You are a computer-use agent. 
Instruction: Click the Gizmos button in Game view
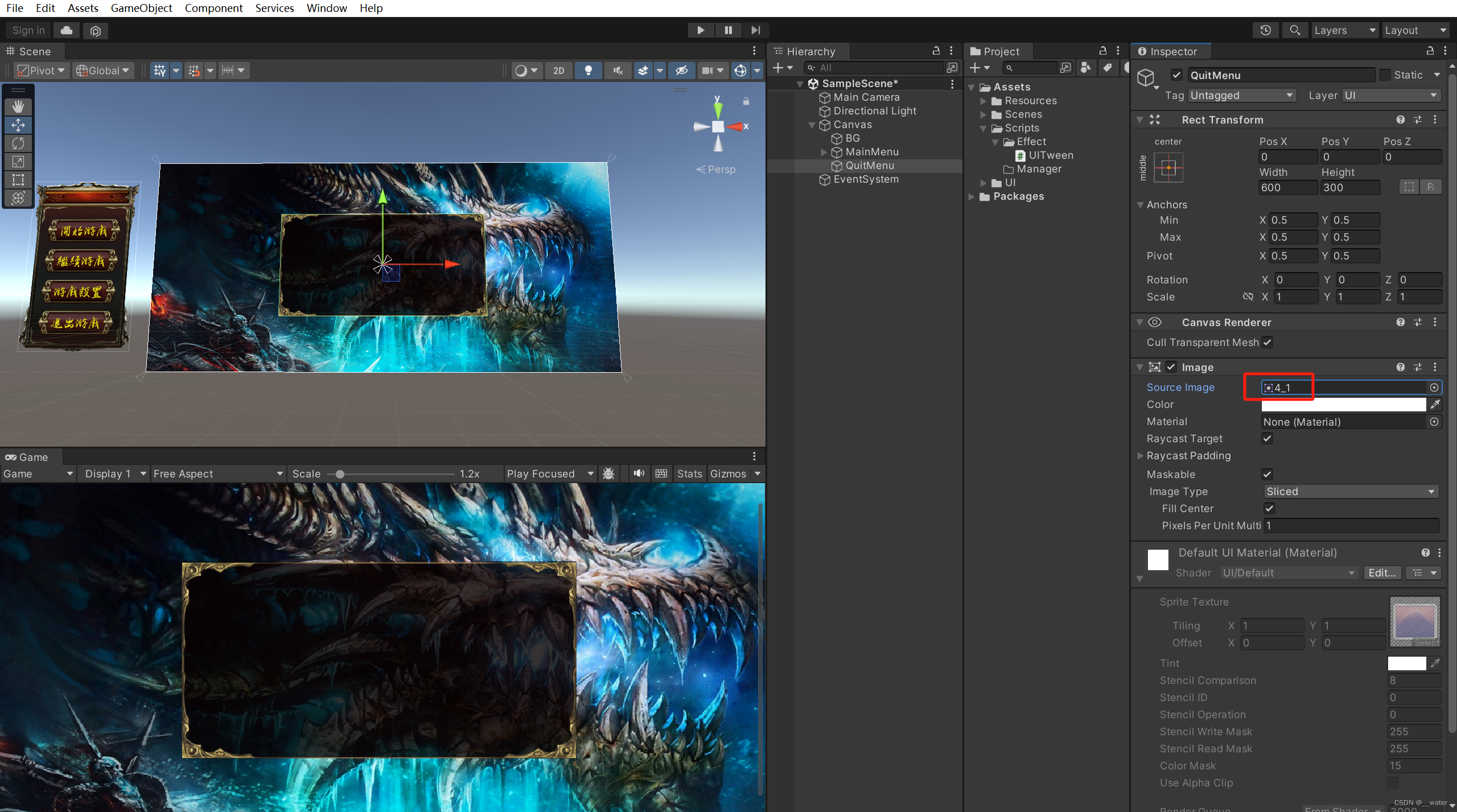coord(728,473)
